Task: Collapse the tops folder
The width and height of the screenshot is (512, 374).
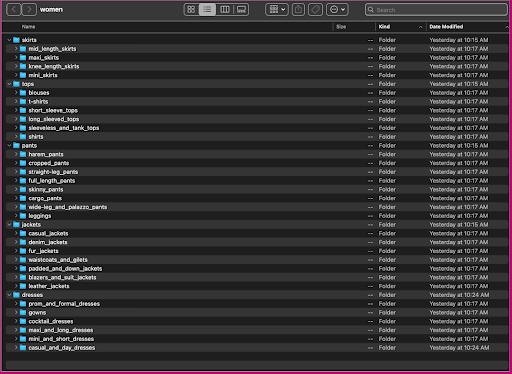Action: point(9,84)
